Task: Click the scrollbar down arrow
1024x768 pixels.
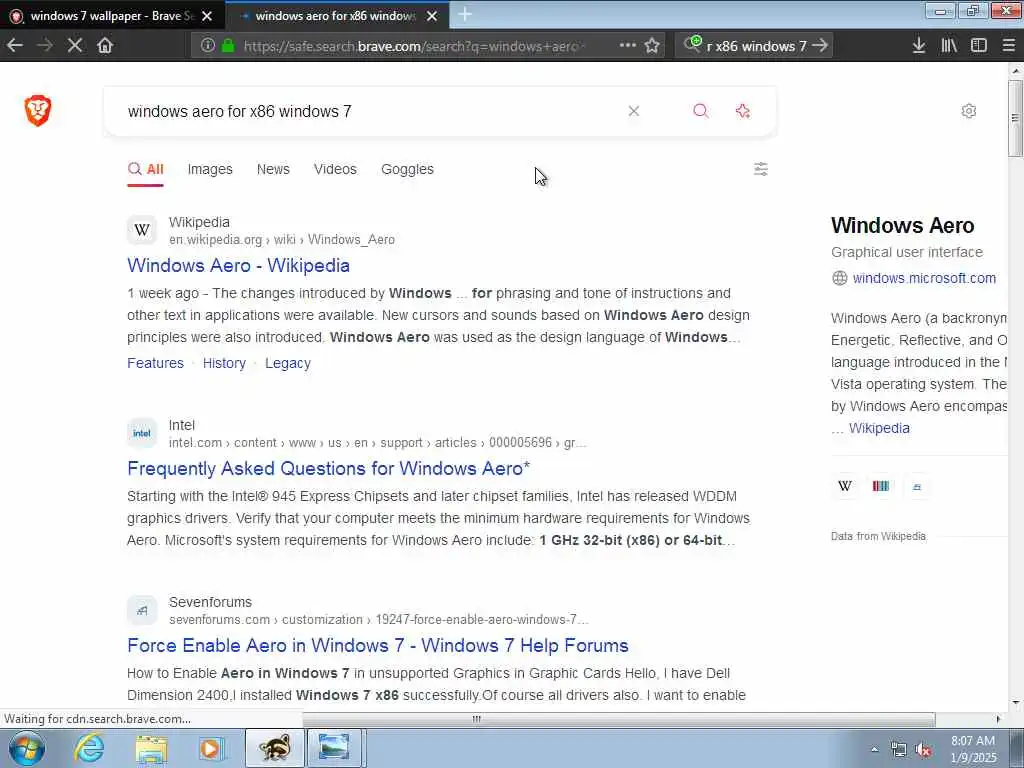Action: pyautogui.click(x=1016, y=703)
